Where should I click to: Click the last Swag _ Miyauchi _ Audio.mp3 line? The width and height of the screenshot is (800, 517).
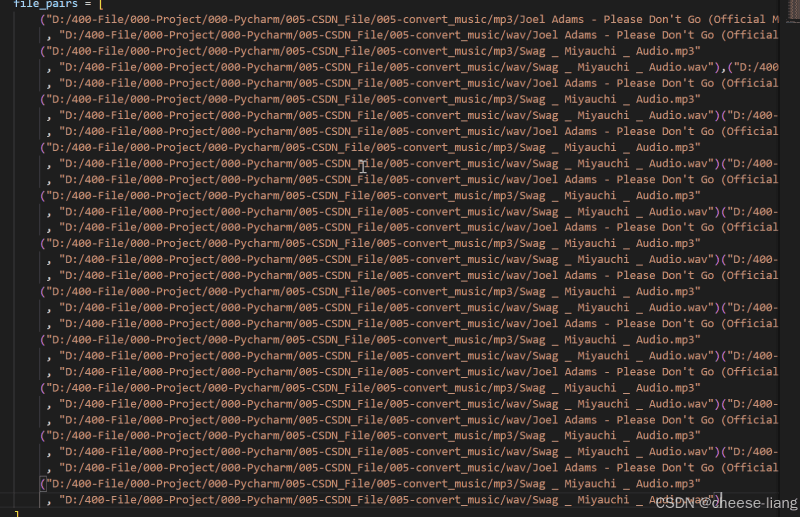[x=370, y=484]
